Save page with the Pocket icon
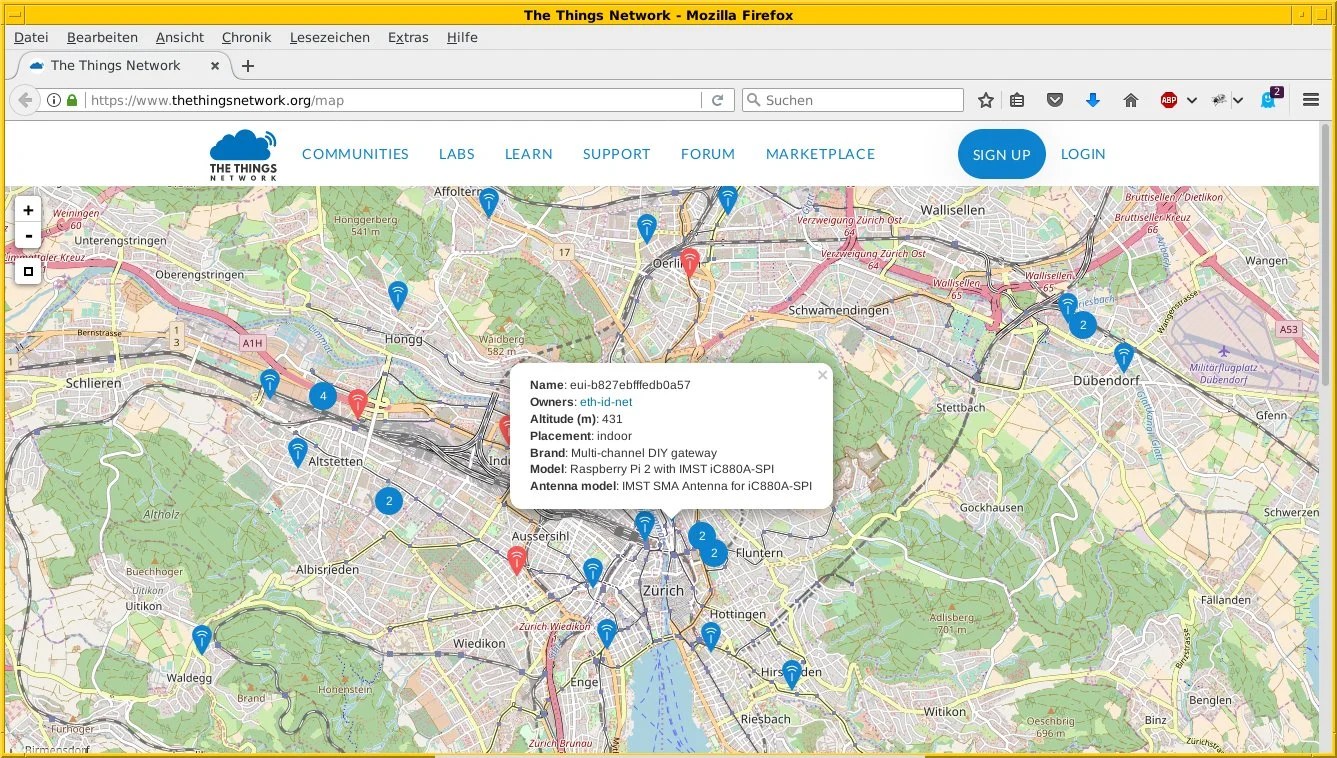The image size is (1337, 758). click(1054, 100)
